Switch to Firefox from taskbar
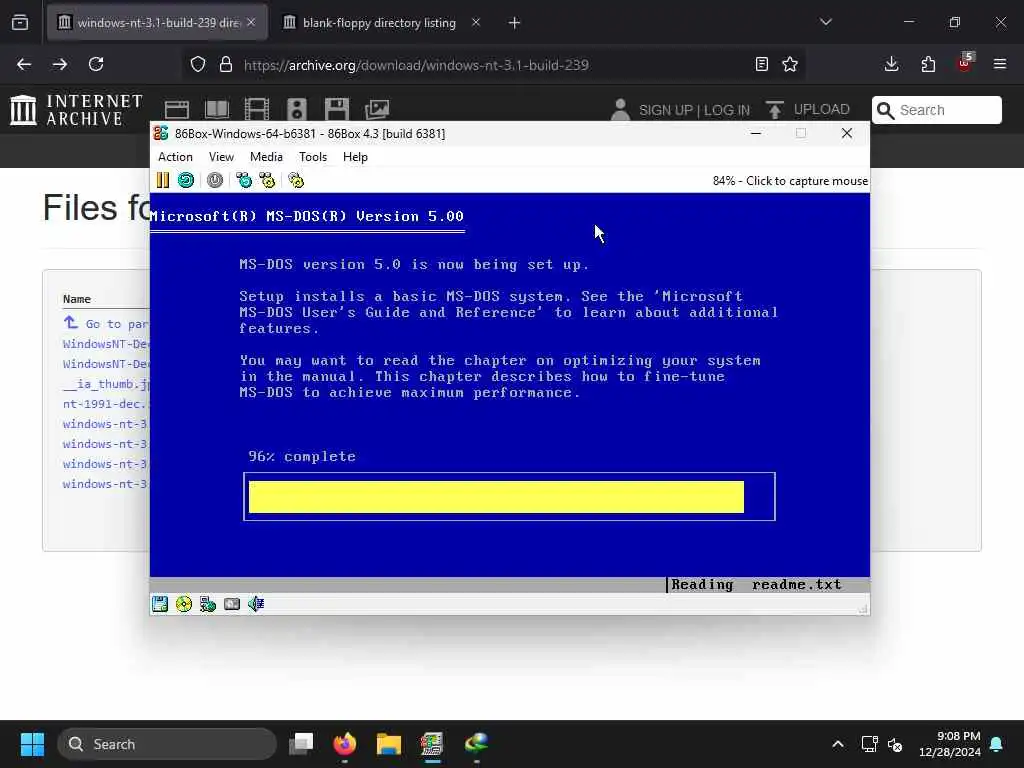The width and height of the screenshot is (1024, 768). [x=345, y=744]
